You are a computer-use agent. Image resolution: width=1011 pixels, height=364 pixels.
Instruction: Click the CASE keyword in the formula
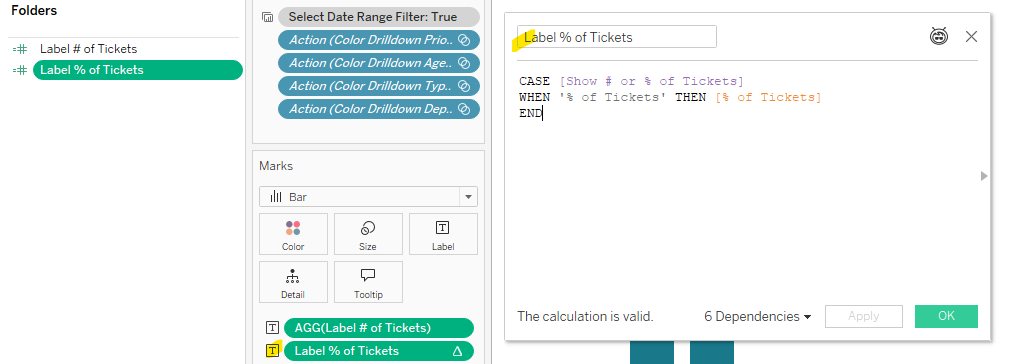coord(535,81)
